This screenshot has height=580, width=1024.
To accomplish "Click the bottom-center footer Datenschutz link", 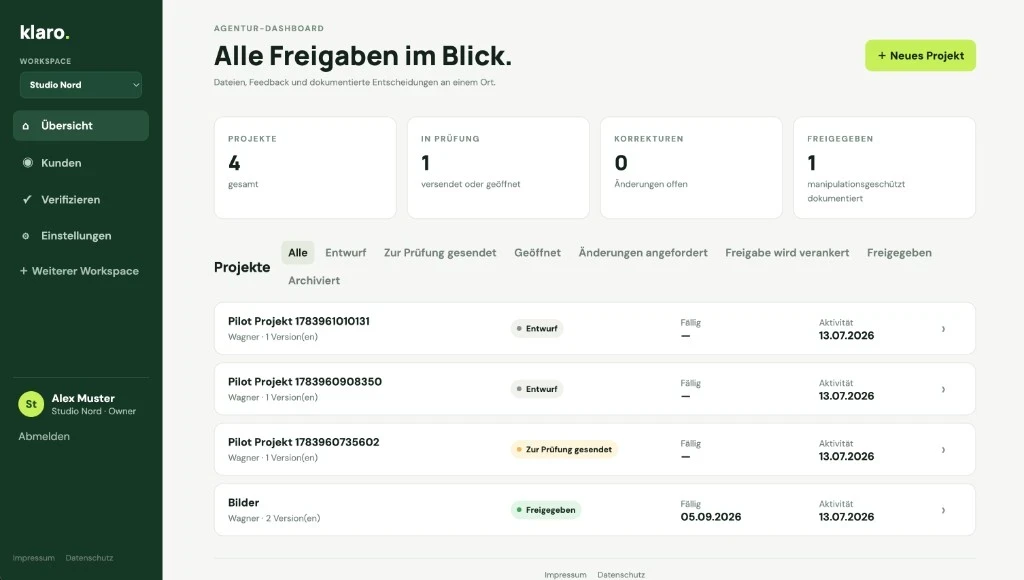I will (621, 575).
